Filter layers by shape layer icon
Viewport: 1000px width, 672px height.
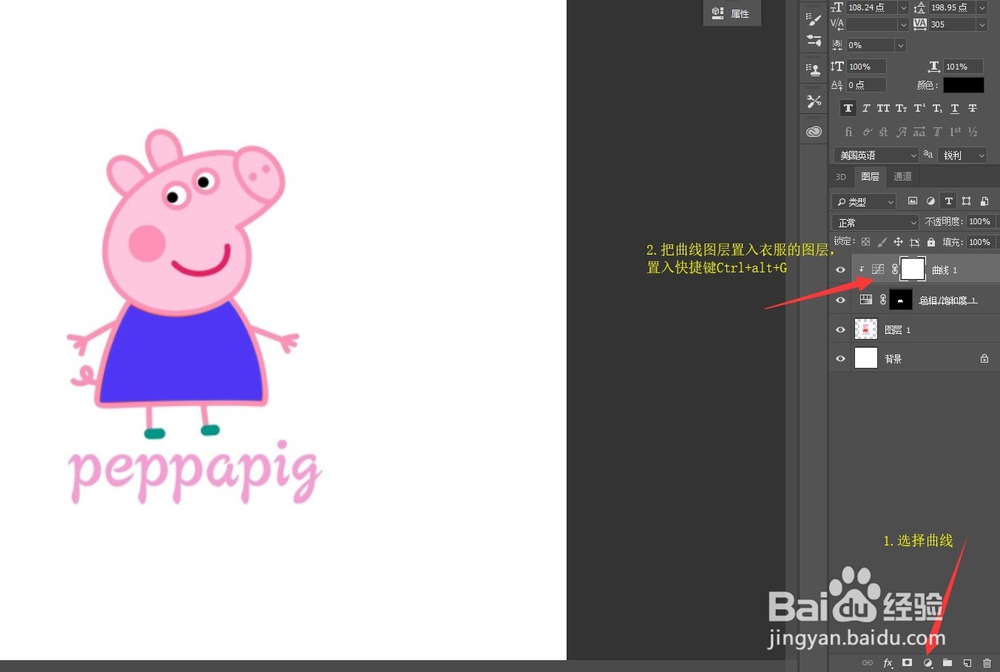pyautogui.click(x=966, y=201)
